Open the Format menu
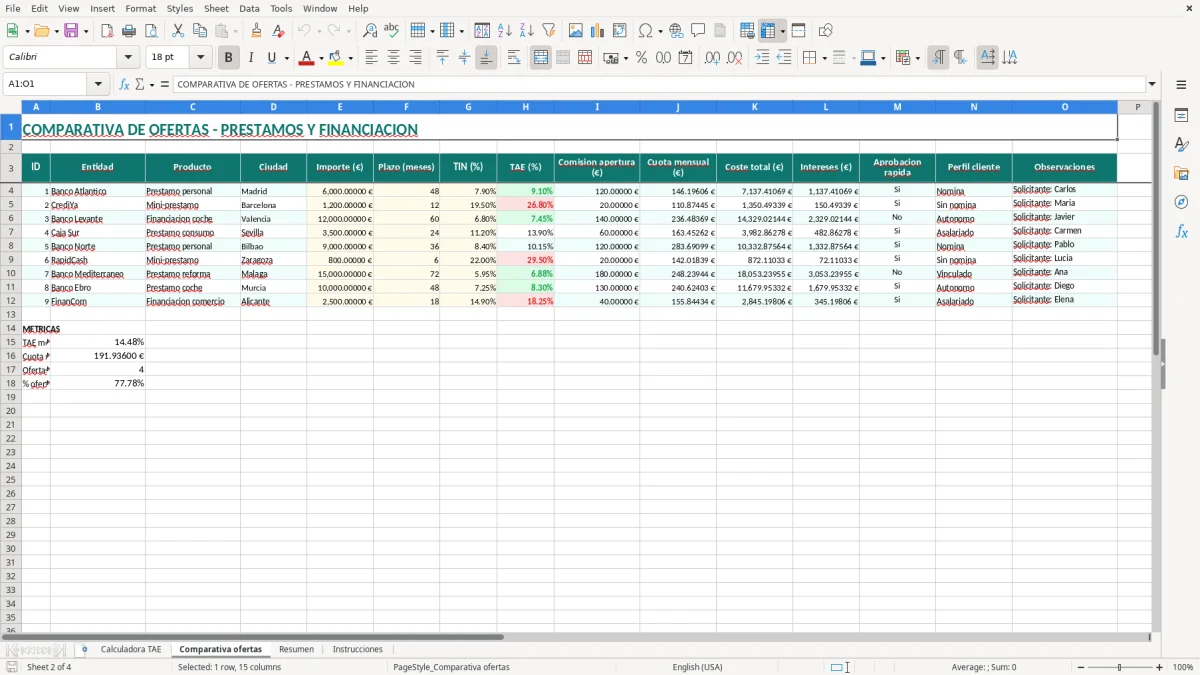The height and width of the screenshot is (675, 1200). pos(140,8)
